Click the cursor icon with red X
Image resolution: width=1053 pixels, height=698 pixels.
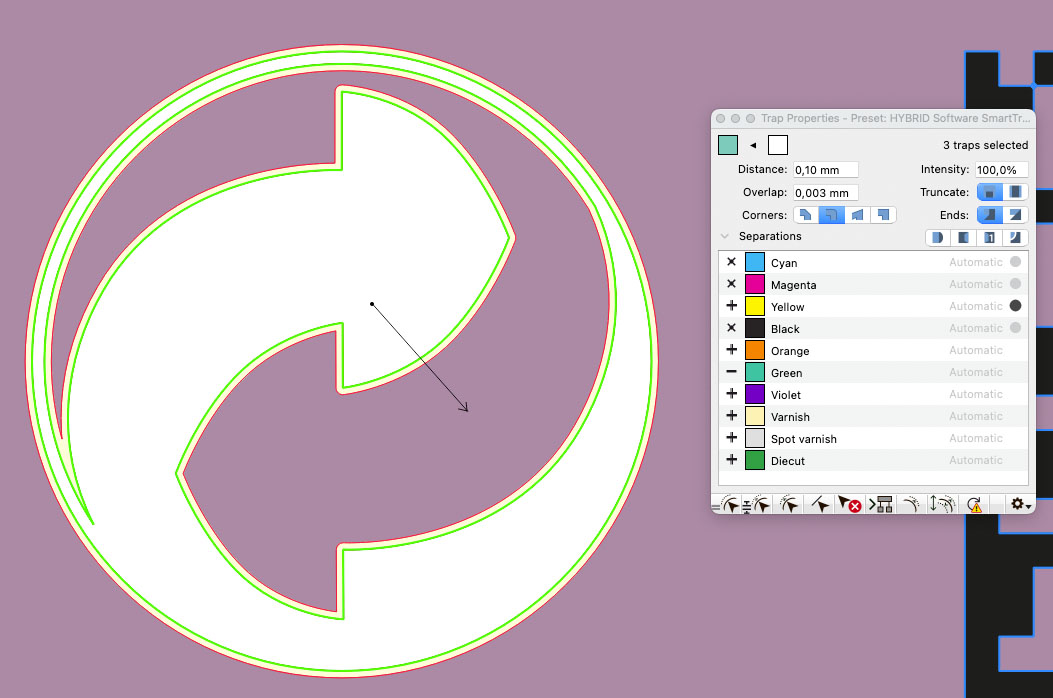[850, 505]
